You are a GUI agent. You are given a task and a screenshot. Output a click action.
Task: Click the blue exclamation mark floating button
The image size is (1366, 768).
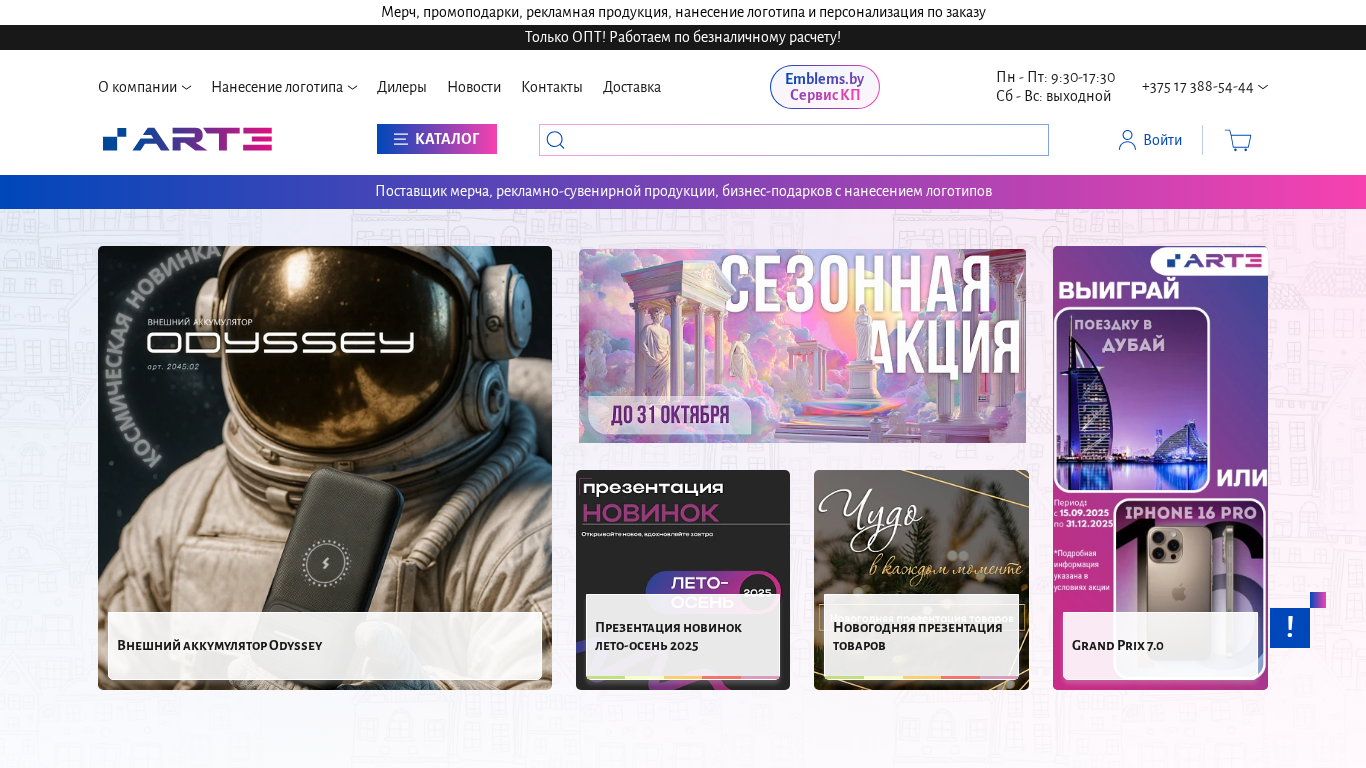(1290, 628)
